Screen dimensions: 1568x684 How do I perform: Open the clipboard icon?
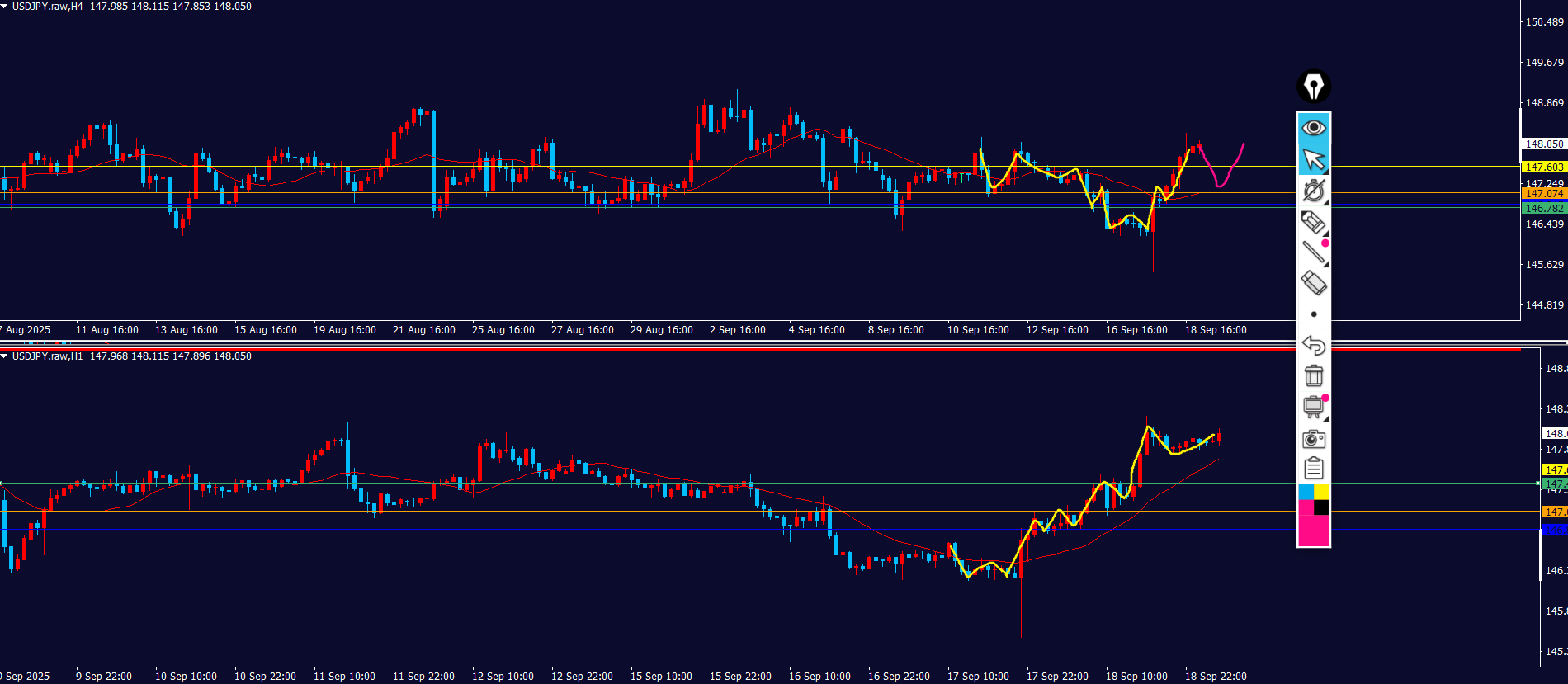tap(1313, 469)
